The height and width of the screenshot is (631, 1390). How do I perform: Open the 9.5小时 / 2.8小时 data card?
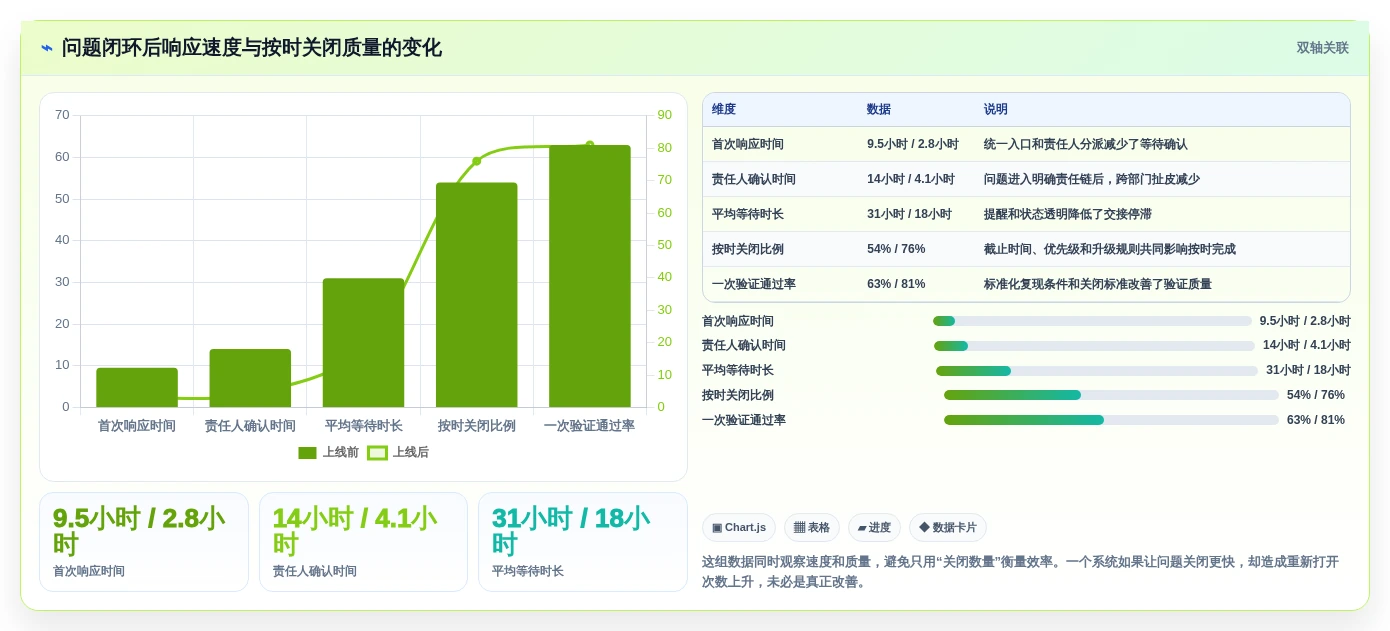click(144, 542)
